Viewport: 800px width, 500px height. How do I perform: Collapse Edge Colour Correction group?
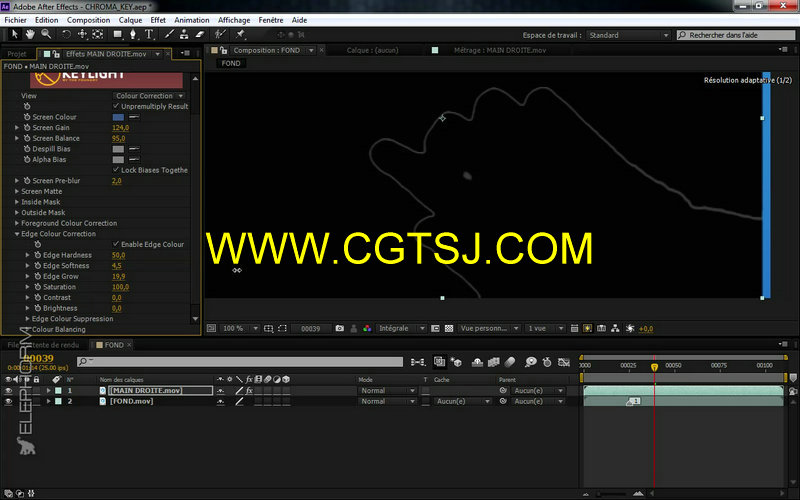pos(17,234)
